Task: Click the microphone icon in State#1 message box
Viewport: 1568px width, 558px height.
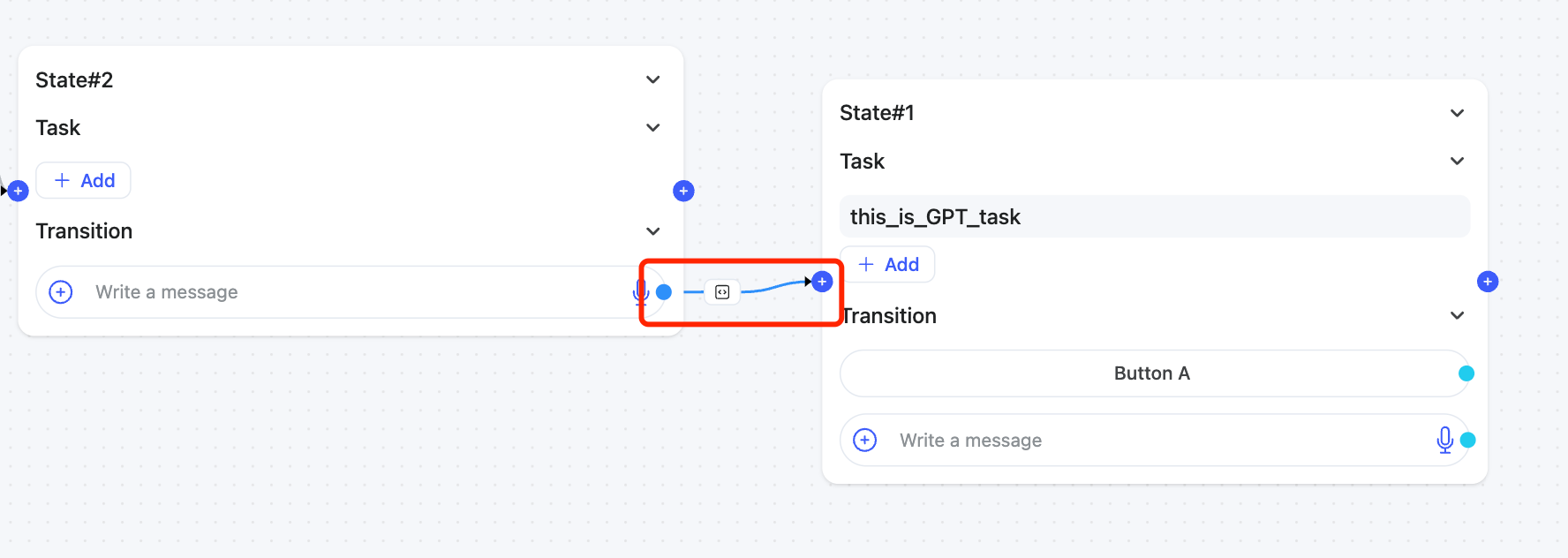Action: point(1444,440)
